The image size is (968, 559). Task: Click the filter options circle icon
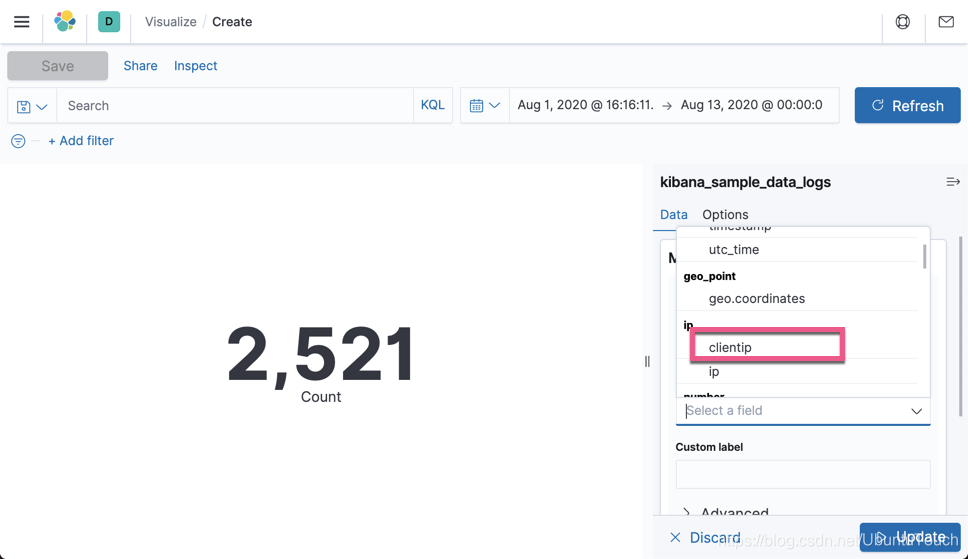pyautogui.click(x=18, y=141)
